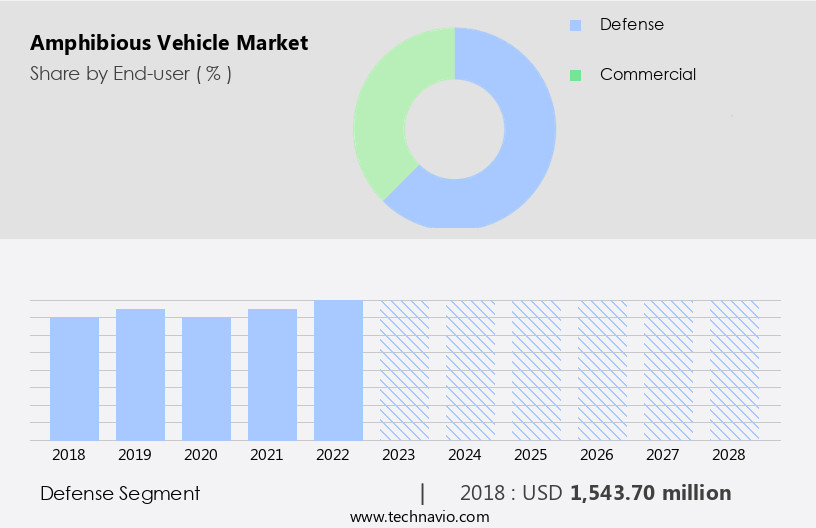
Task: Select the hatched 2025 forecast bar
Action: click(x=536, y=370)
